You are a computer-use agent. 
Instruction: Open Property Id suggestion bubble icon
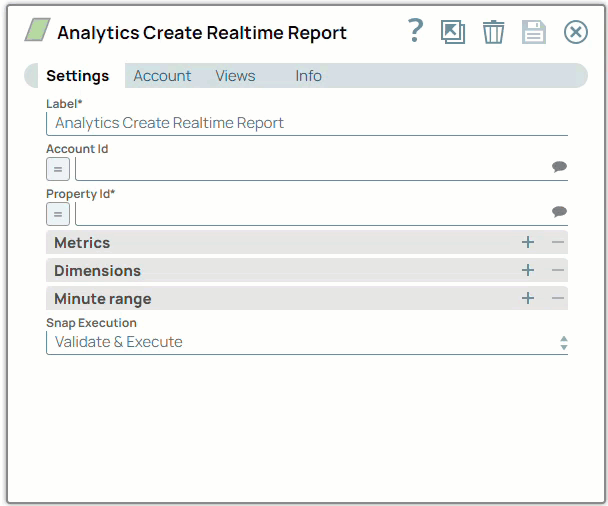tap(559, 212)
